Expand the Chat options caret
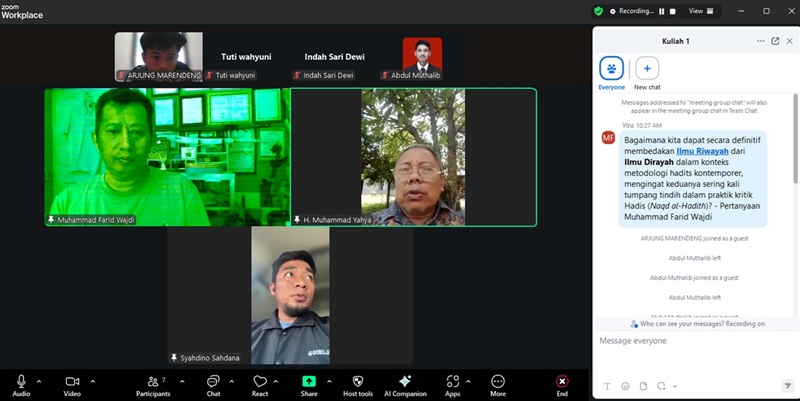 232,382
